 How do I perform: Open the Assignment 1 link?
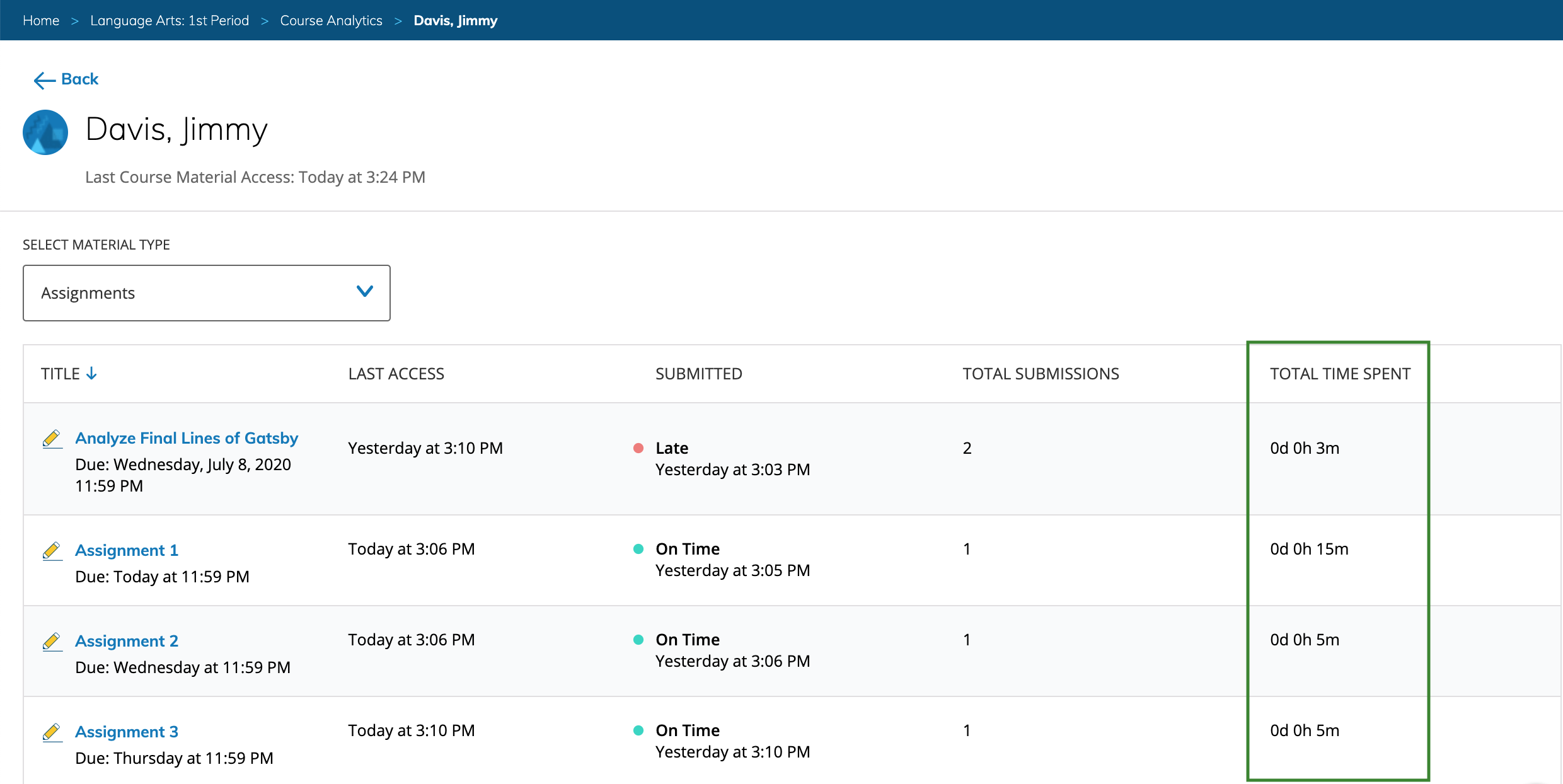coord(127,550)
